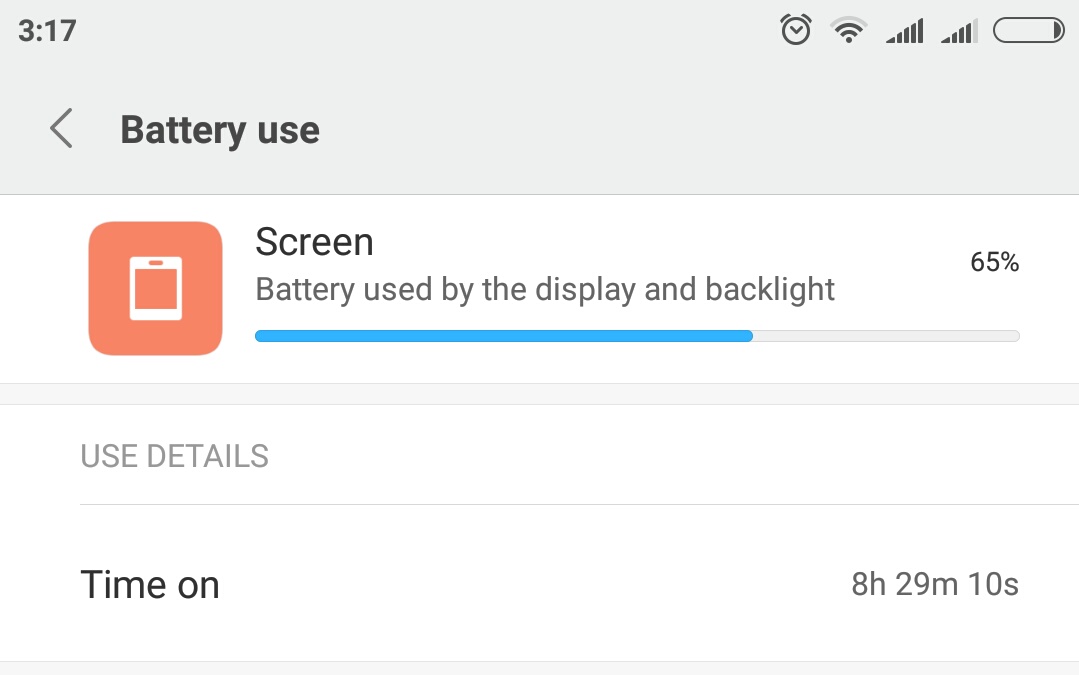The image size is (1079, 675).
Task: Tap the orange Screen app icon
Action: (x=155, y=288)
